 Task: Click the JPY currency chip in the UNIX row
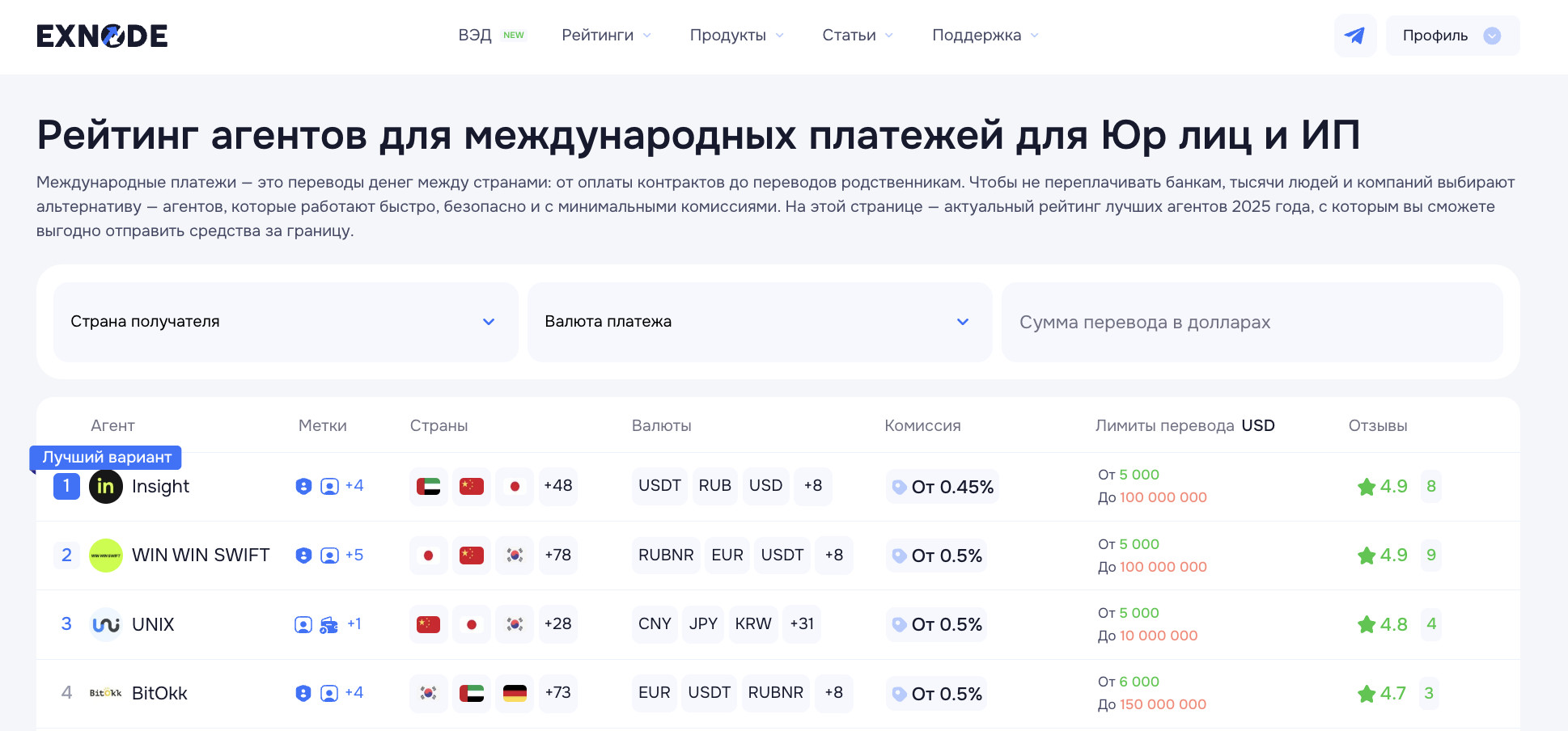[703, 624]
